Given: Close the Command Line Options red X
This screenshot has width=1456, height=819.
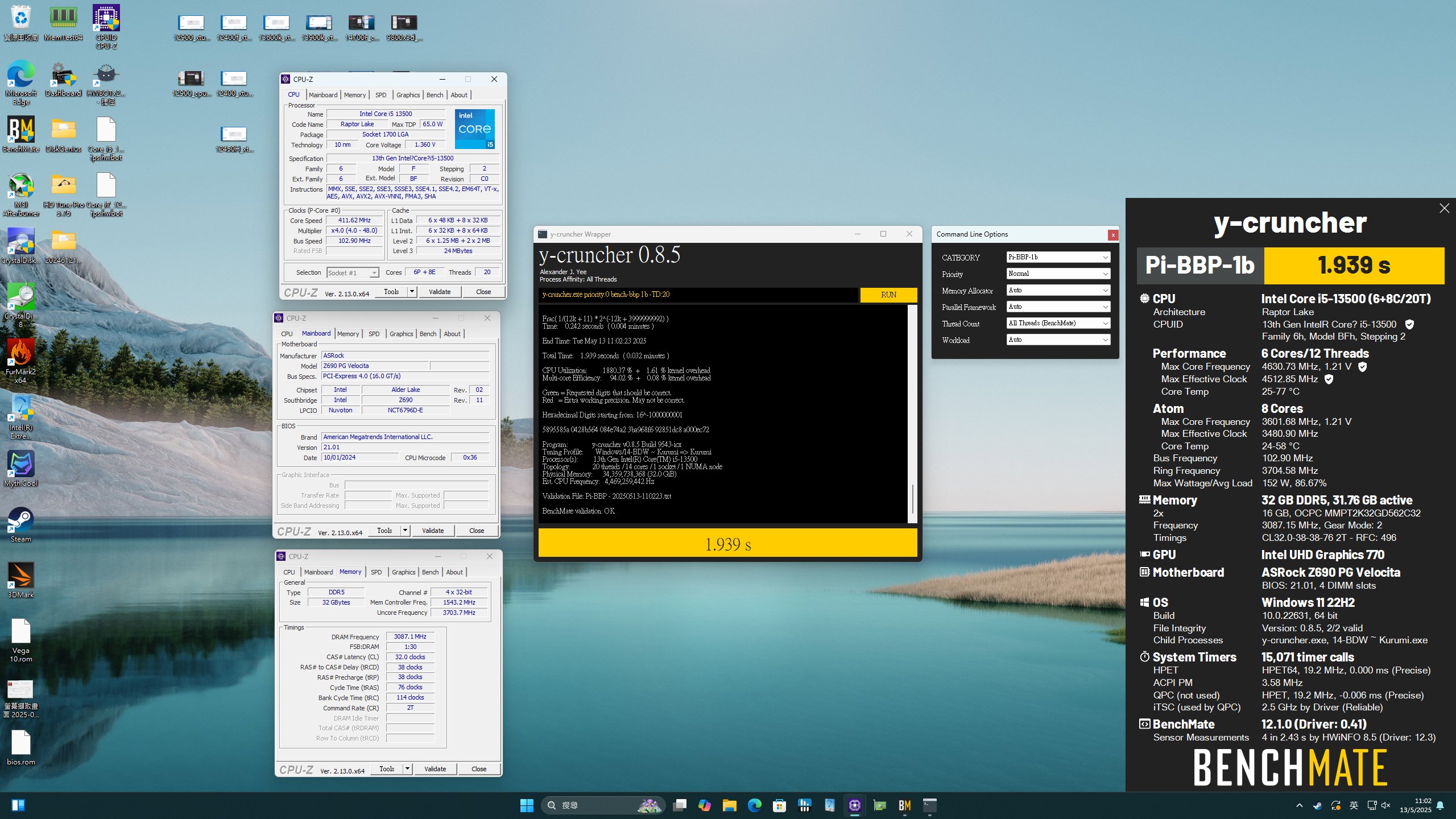Looking at the screenshot, I should point(1113,234).
